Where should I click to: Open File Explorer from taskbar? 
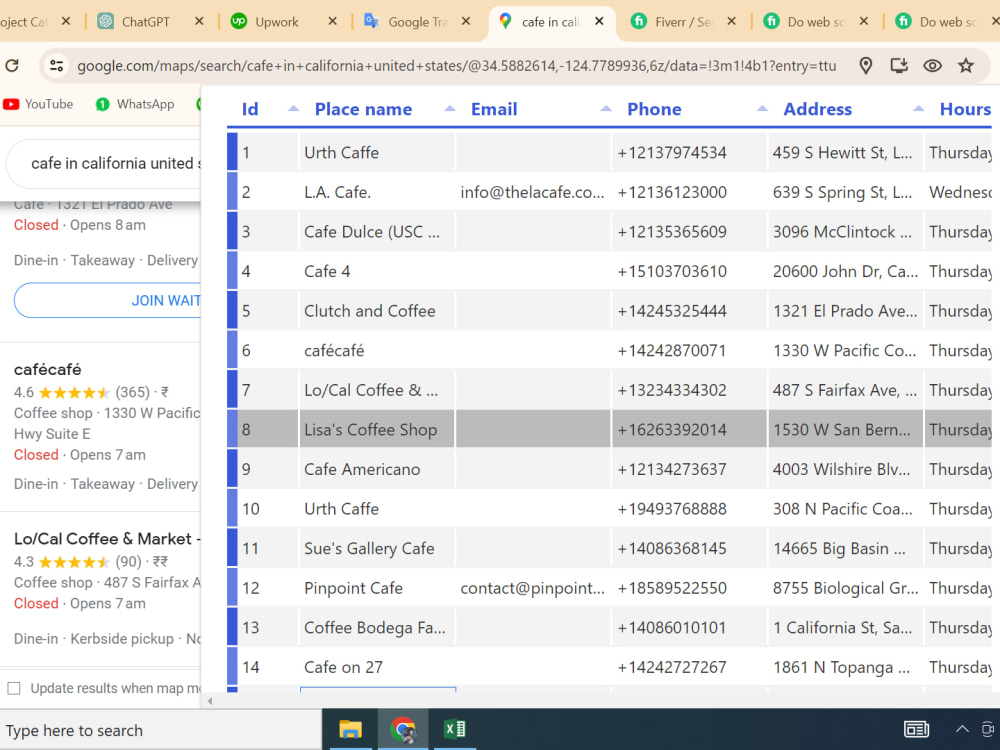pyautogui.click(x=350, y=729)
